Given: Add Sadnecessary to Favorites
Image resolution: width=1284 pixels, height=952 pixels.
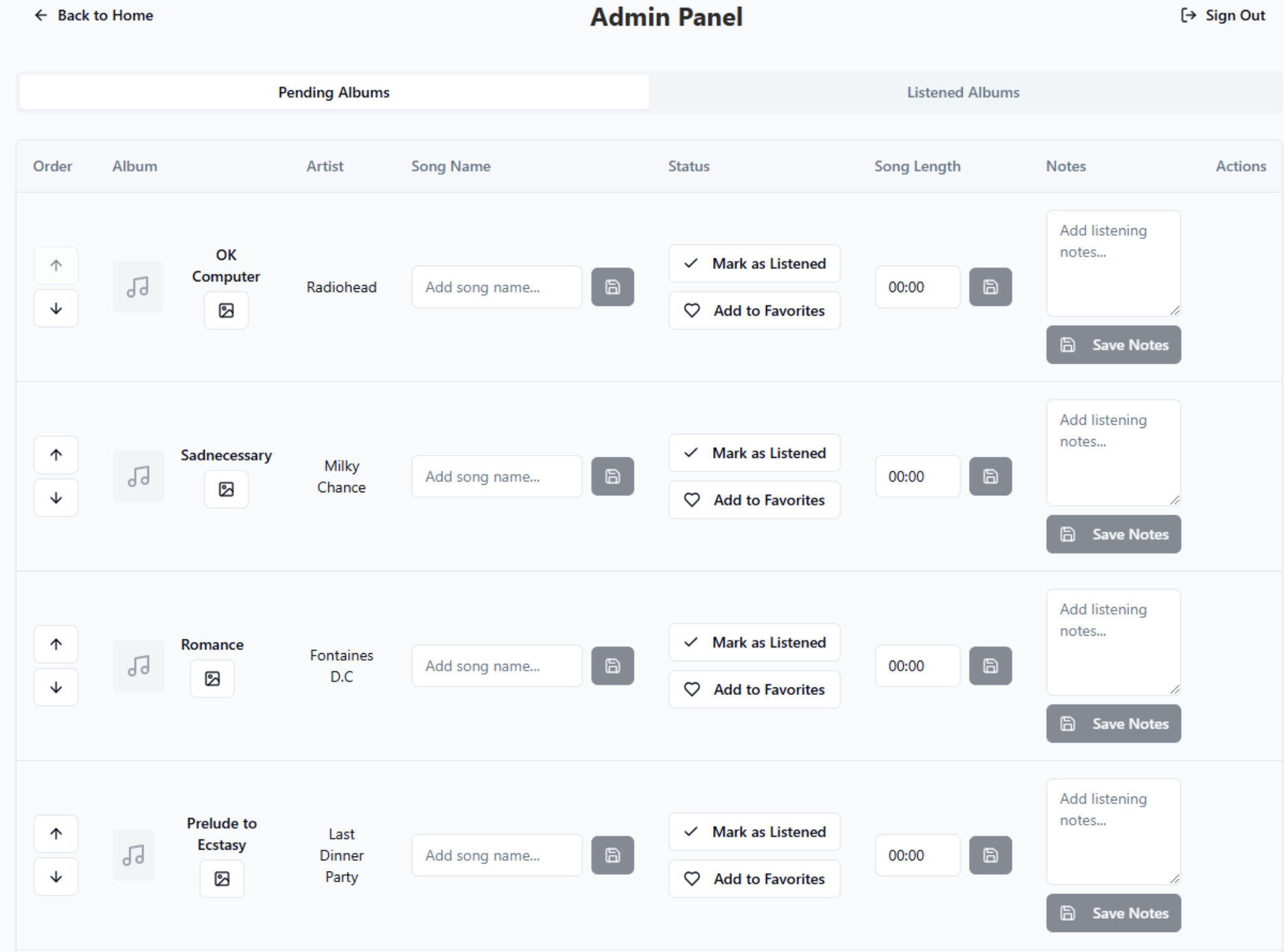Looking at the screenshot, I should [x=754, y=500].
